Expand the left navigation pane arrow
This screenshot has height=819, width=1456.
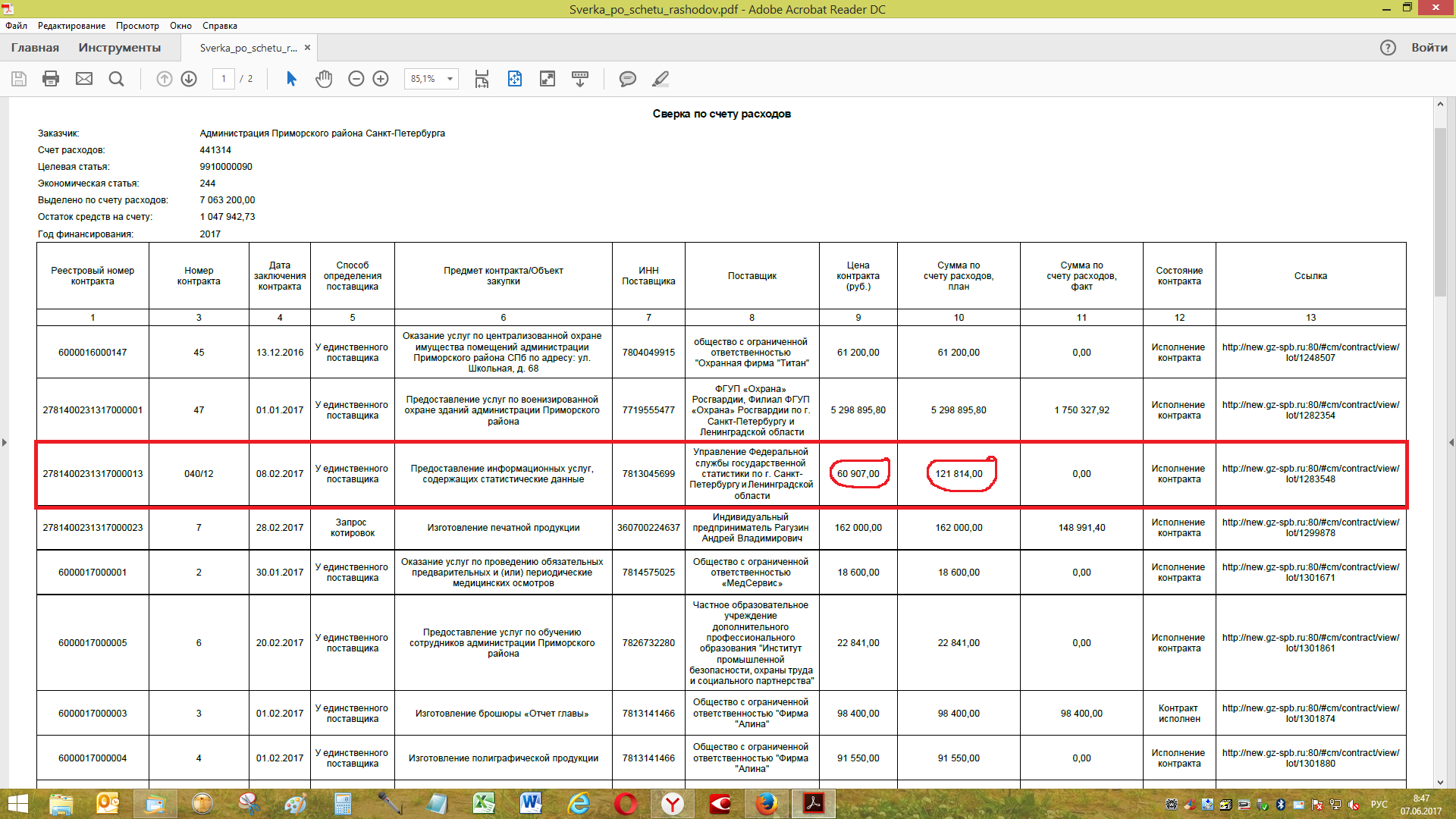(x=5, y=442)
